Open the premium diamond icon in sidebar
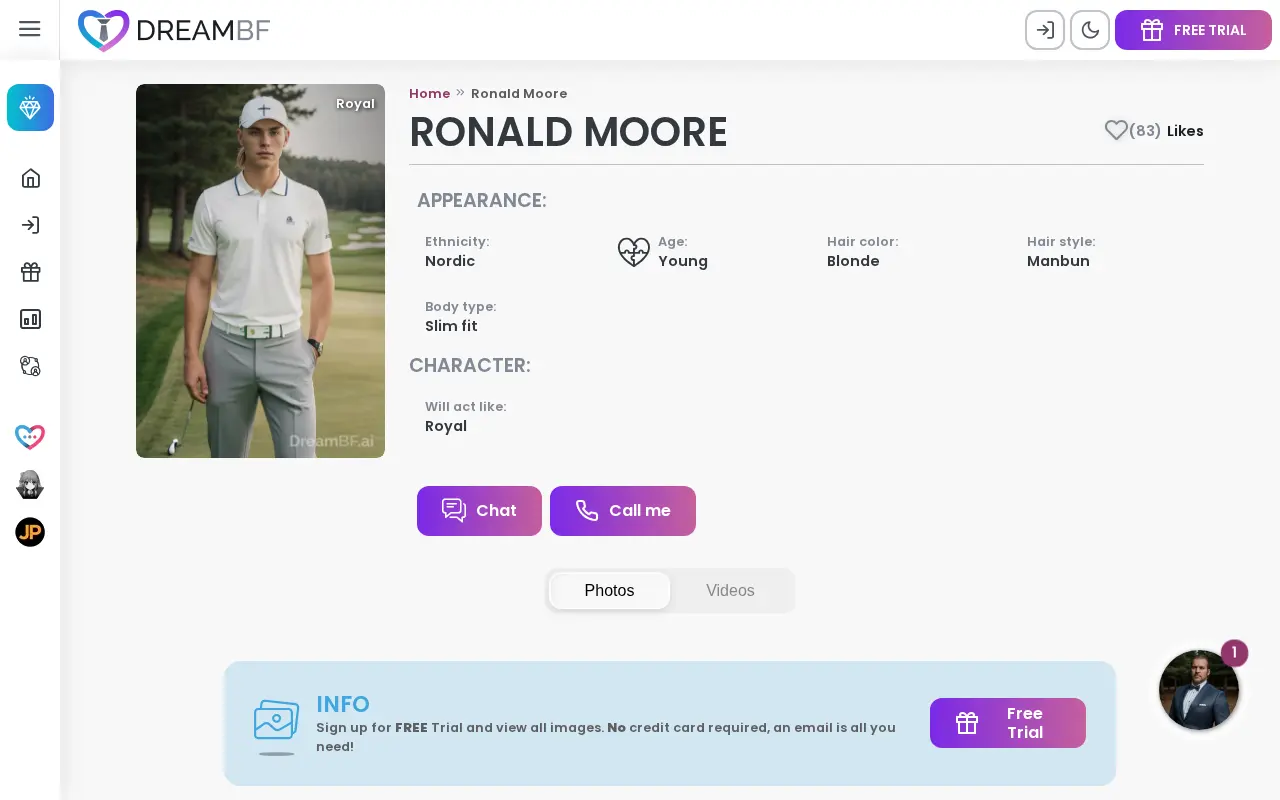This screenshot has height=800, width=1280. (30, 108)
